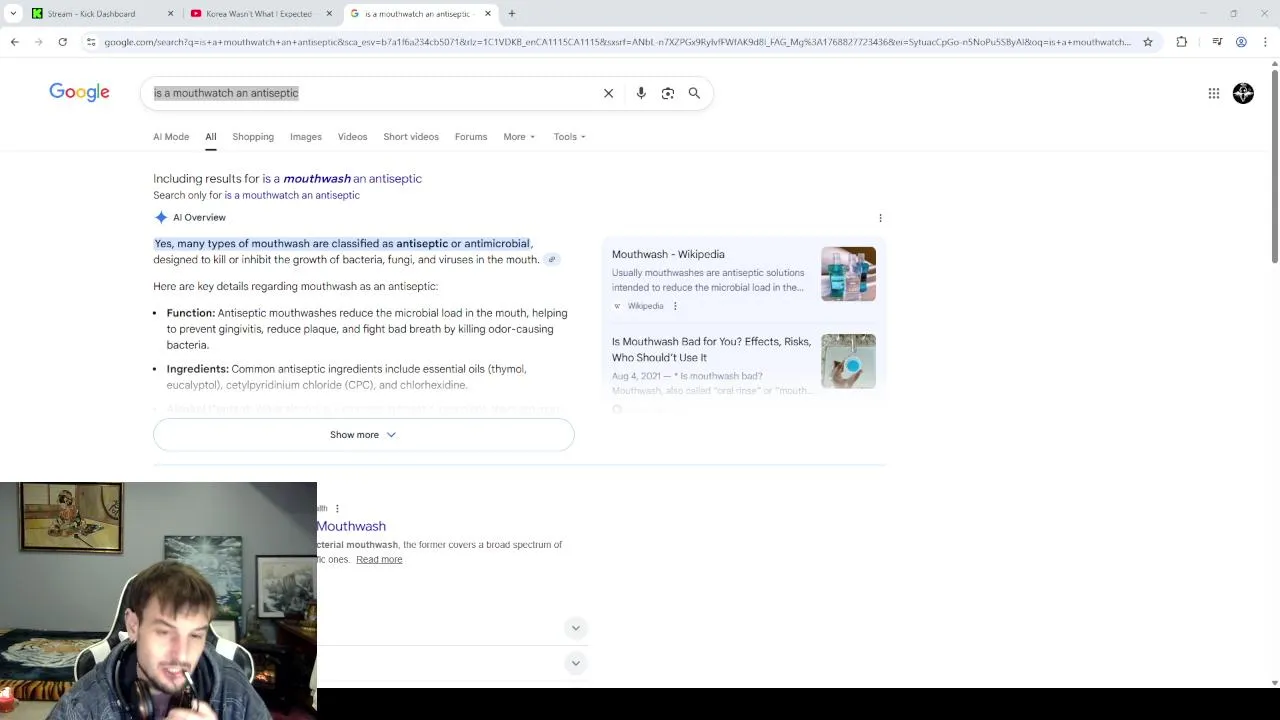This screenshot has height=720, width=1280.
Task: Expand AI overview with Show more
Action: 364,435
